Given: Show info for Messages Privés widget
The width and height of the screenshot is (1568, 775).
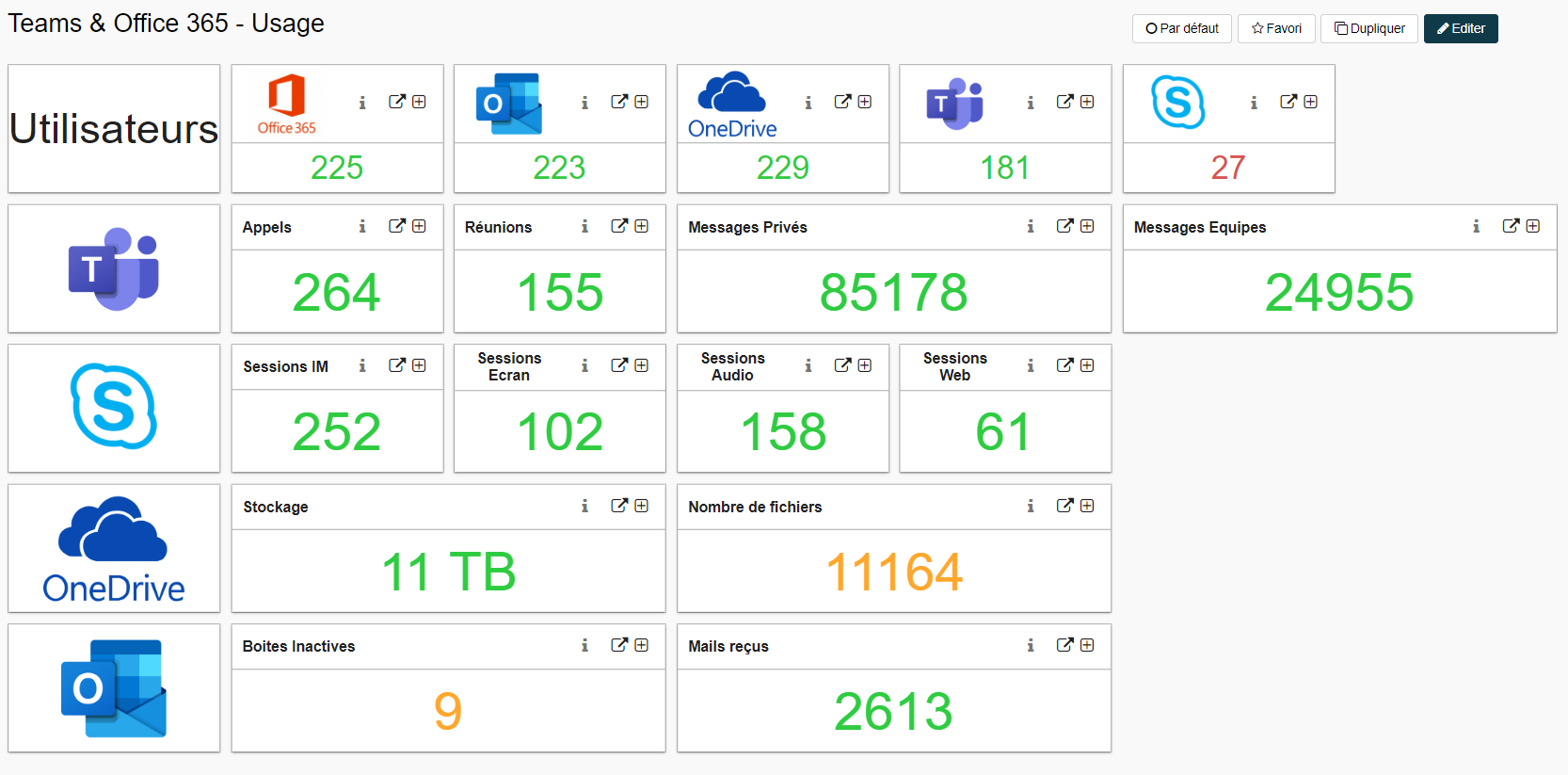Looking at the screenshot, I should (x=1031, y=226).
